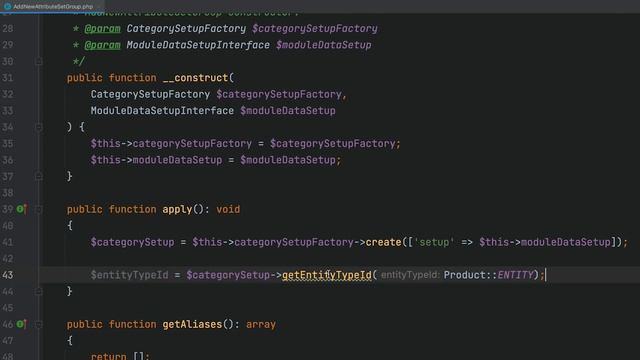Open the AddNewAttributeSetGroup.php editor tab

[53, 7]
